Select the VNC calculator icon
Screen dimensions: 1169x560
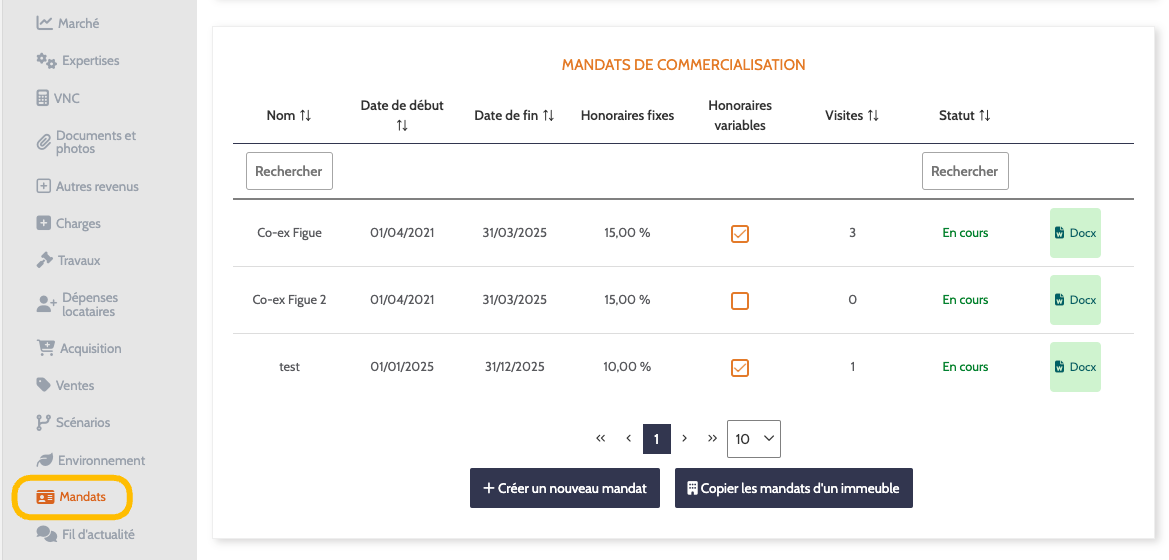point(43,98)
